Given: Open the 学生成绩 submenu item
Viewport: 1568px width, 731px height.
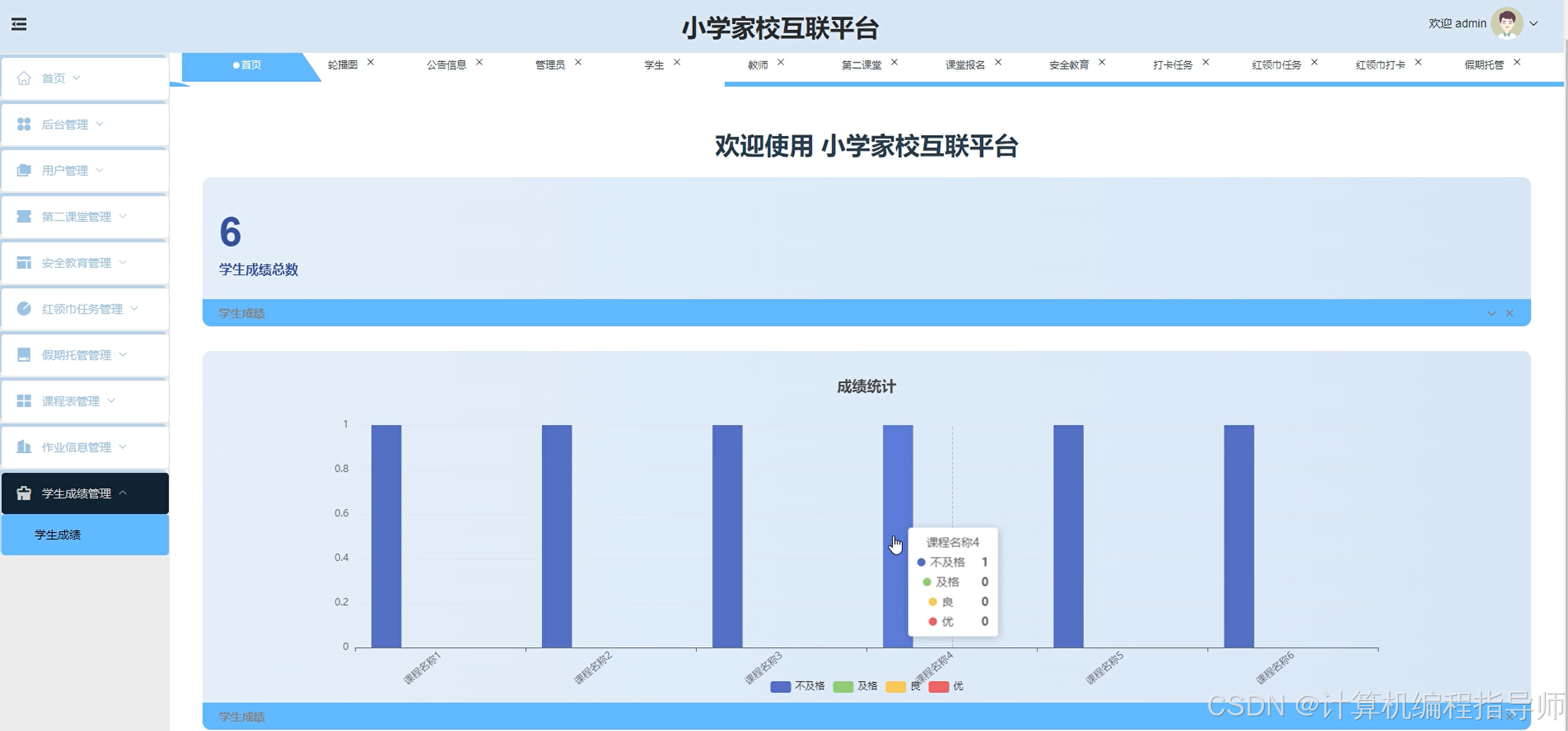Looking at the screenshot, I should point(58,535).
